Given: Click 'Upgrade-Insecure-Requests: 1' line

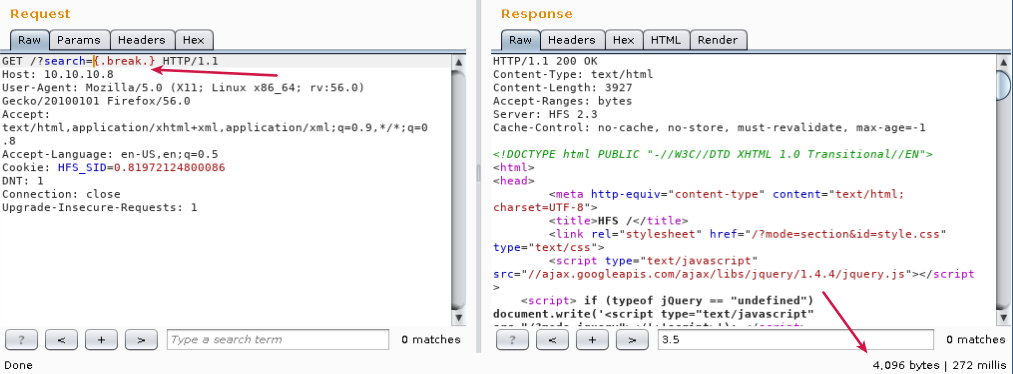Looking at the screenshot, I should click(99, 208).
